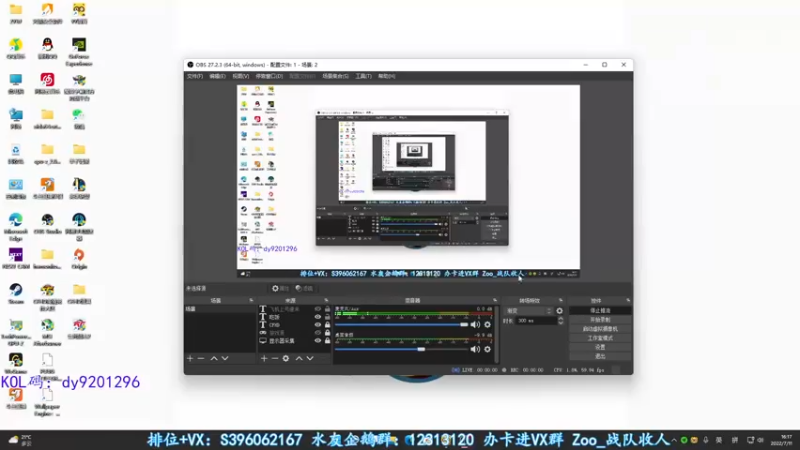This screenshot has width=800, height=450.
Task: Click the Studio Mode button
Action: click(x=600, y=338)
